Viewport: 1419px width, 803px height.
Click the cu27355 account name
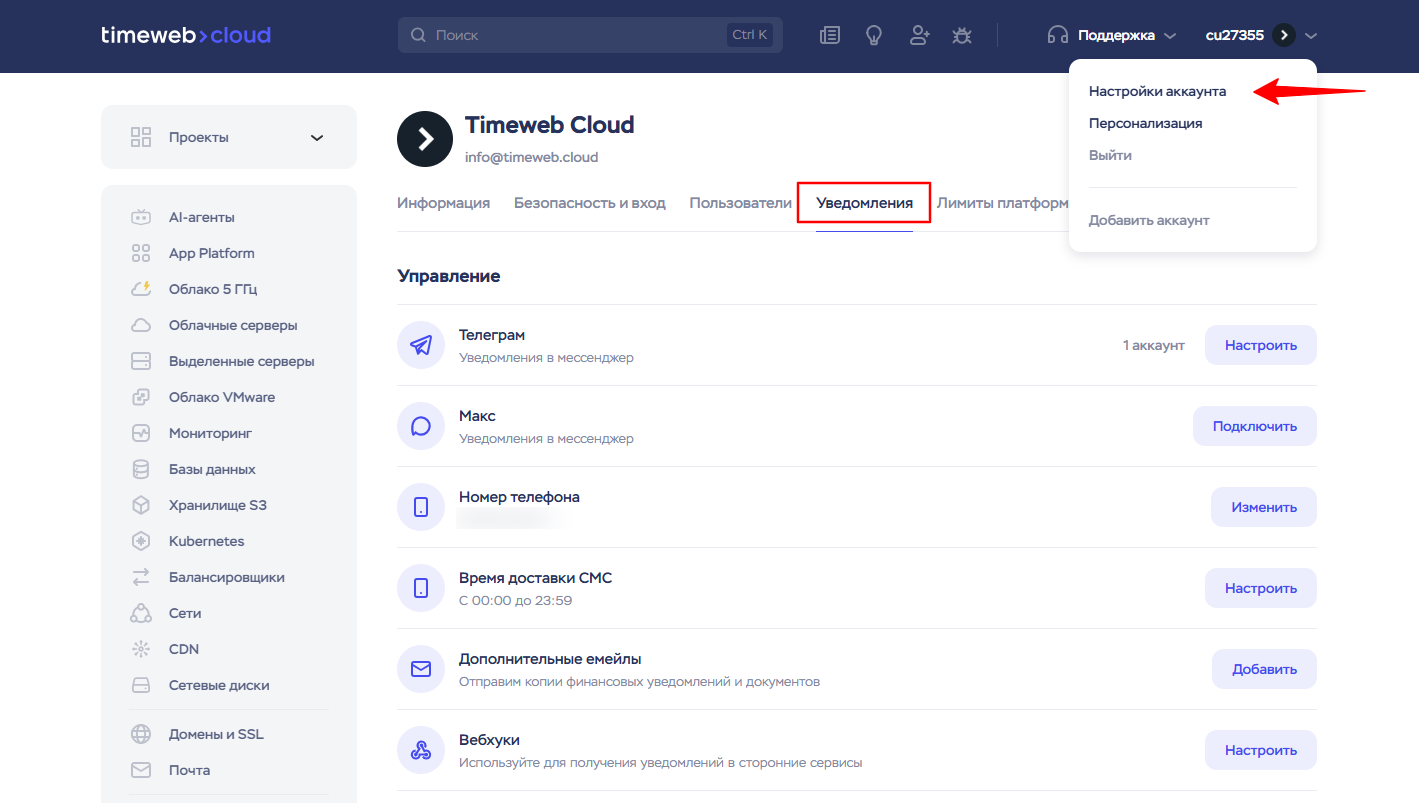(x=1234, y=35)
